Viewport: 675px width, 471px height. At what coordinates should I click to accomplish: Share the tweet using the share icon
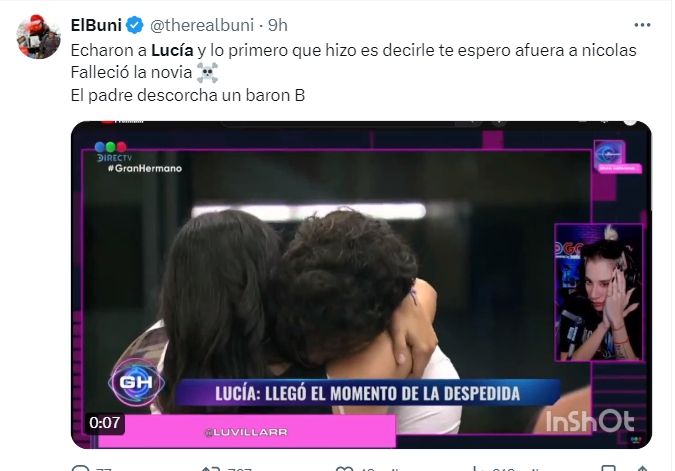point(642,468)
